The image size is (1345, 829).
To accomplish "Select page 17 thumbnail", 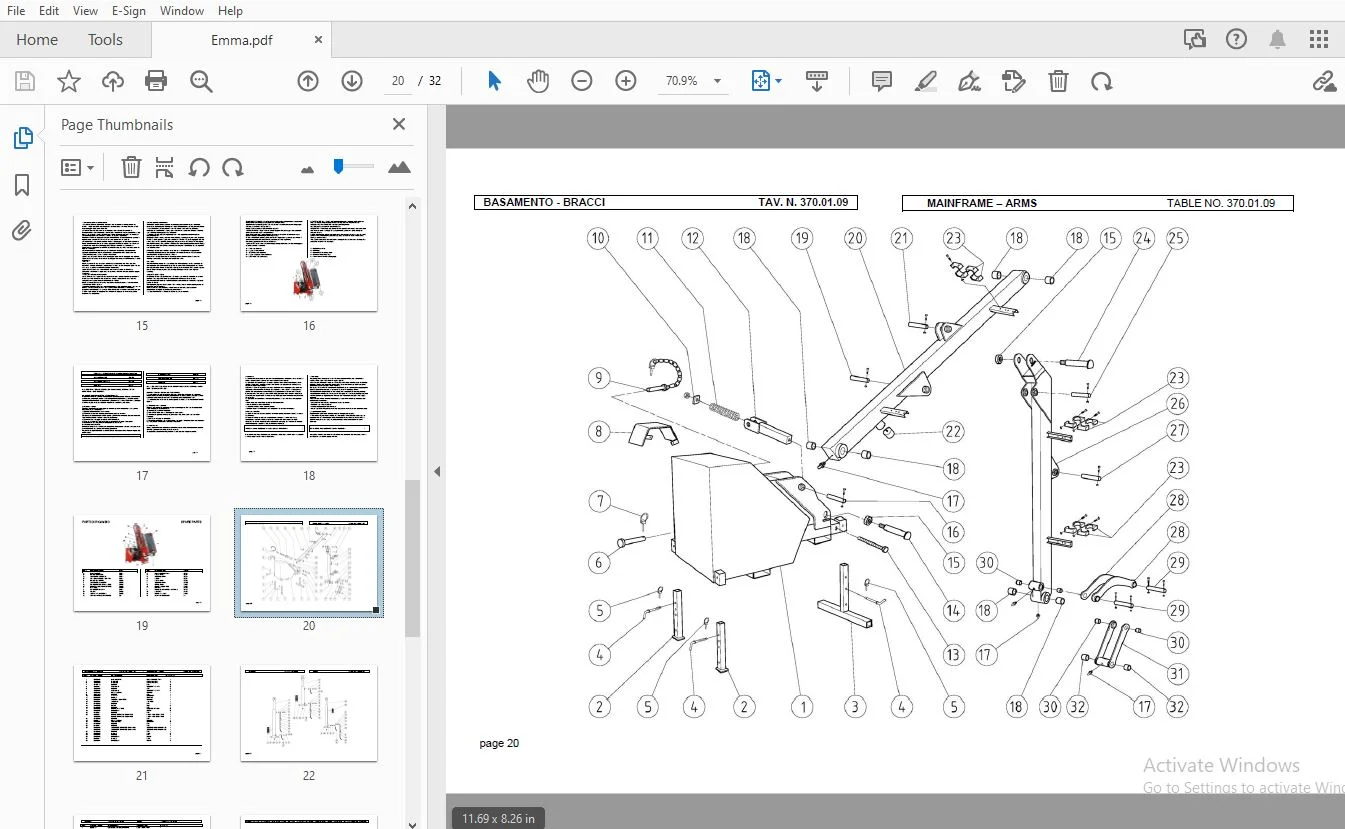I will (x=142, y=413).
